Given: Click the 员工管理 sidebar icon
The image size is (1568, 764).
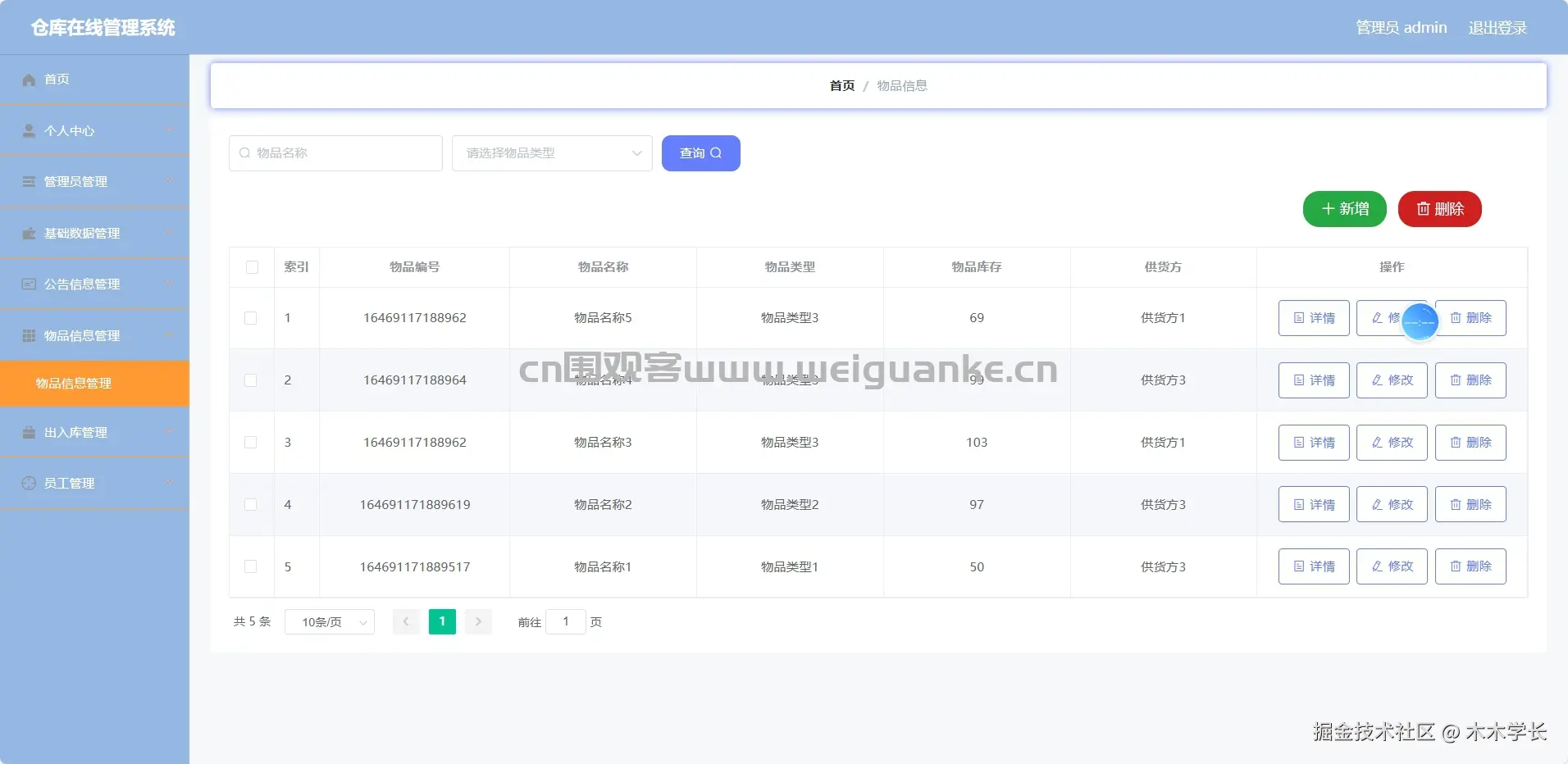Looking at the screenshot, I should click(29, 484).
